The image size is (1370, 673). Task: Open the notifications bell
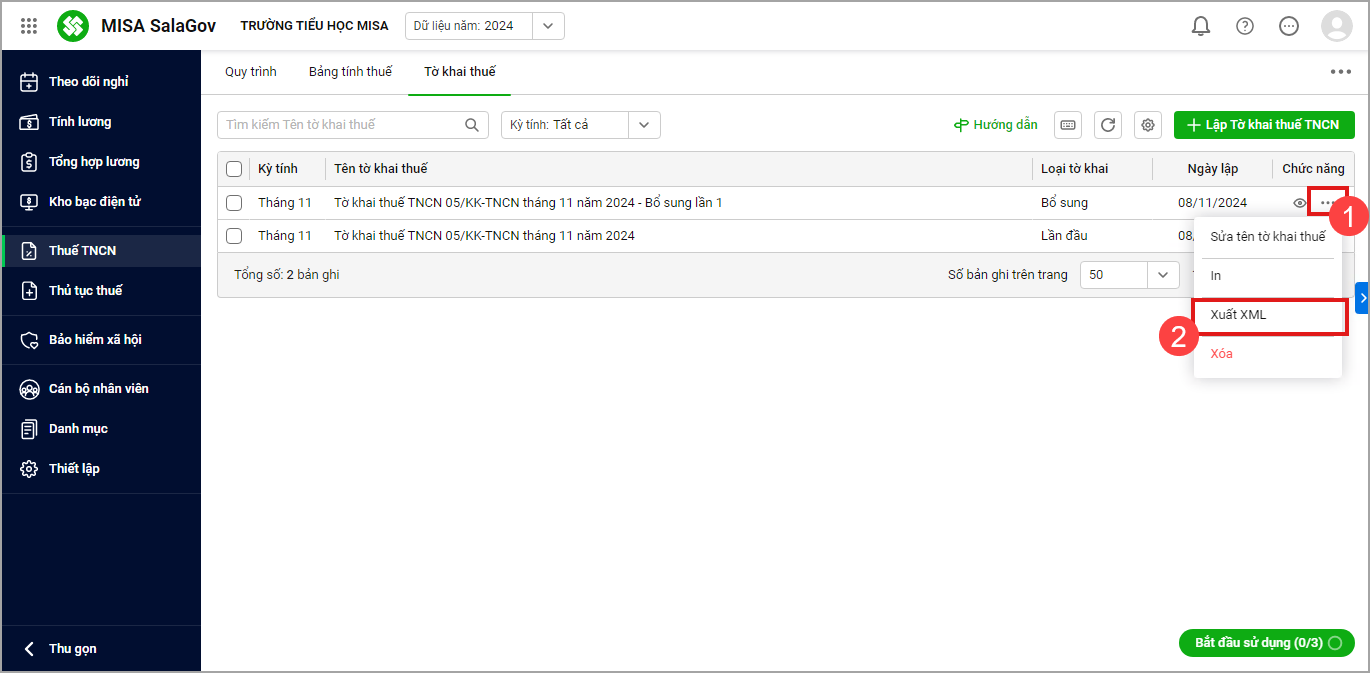pos(1201,26)
